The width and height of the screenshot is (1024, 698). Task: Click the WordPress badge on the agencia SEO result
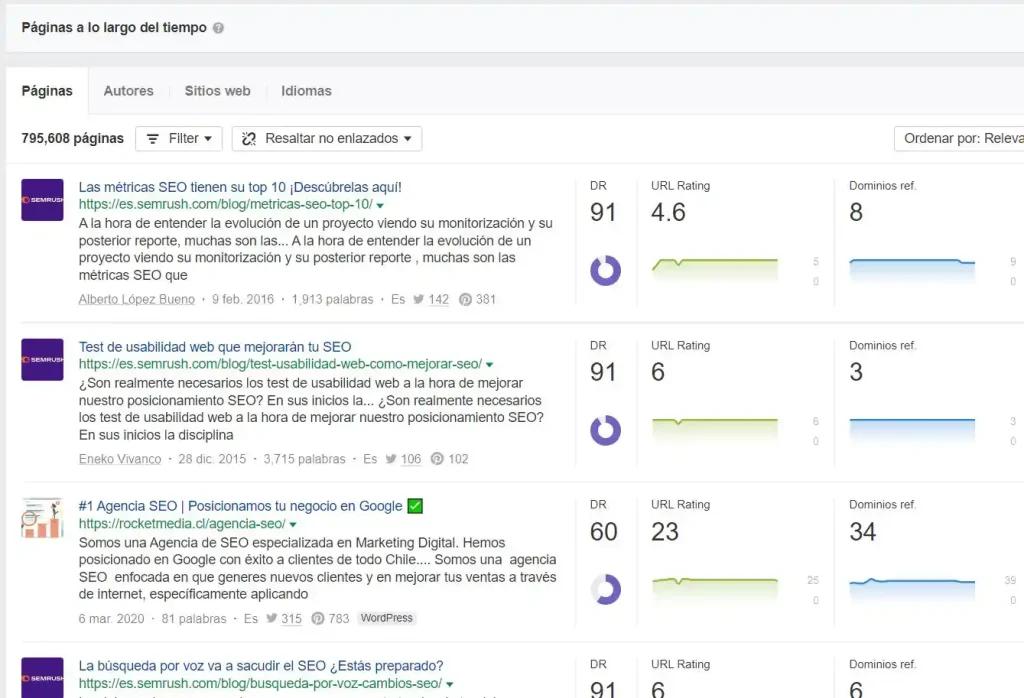[x=386, y=618]
